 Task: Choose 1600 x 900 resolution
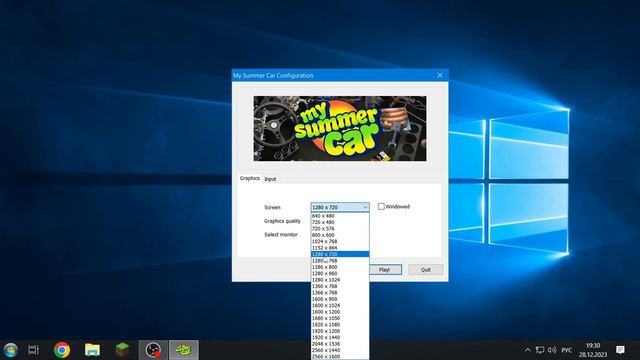340,299
